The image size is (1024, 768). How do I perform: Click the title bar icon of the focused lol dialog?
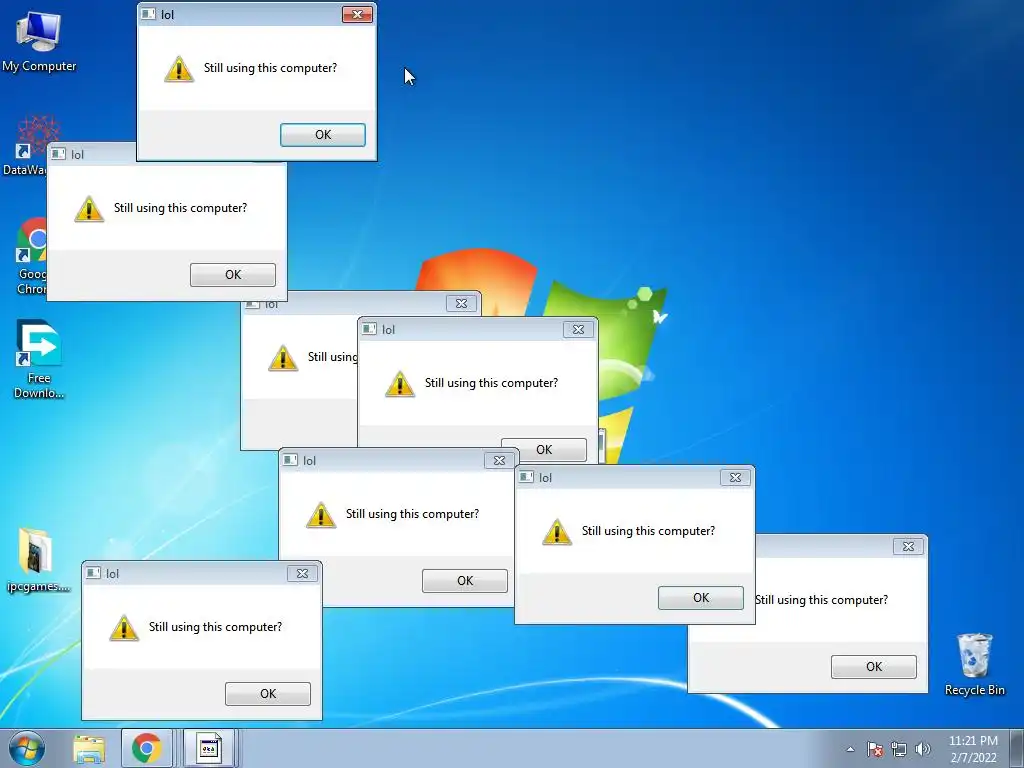coord(149,14)
